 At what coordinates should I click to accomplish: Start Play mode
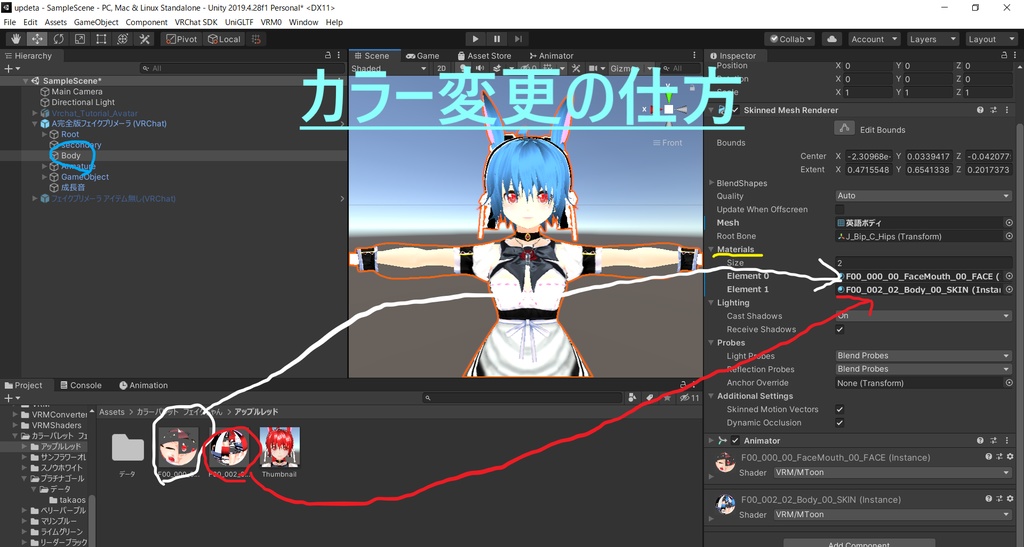[x=475, y=39]
